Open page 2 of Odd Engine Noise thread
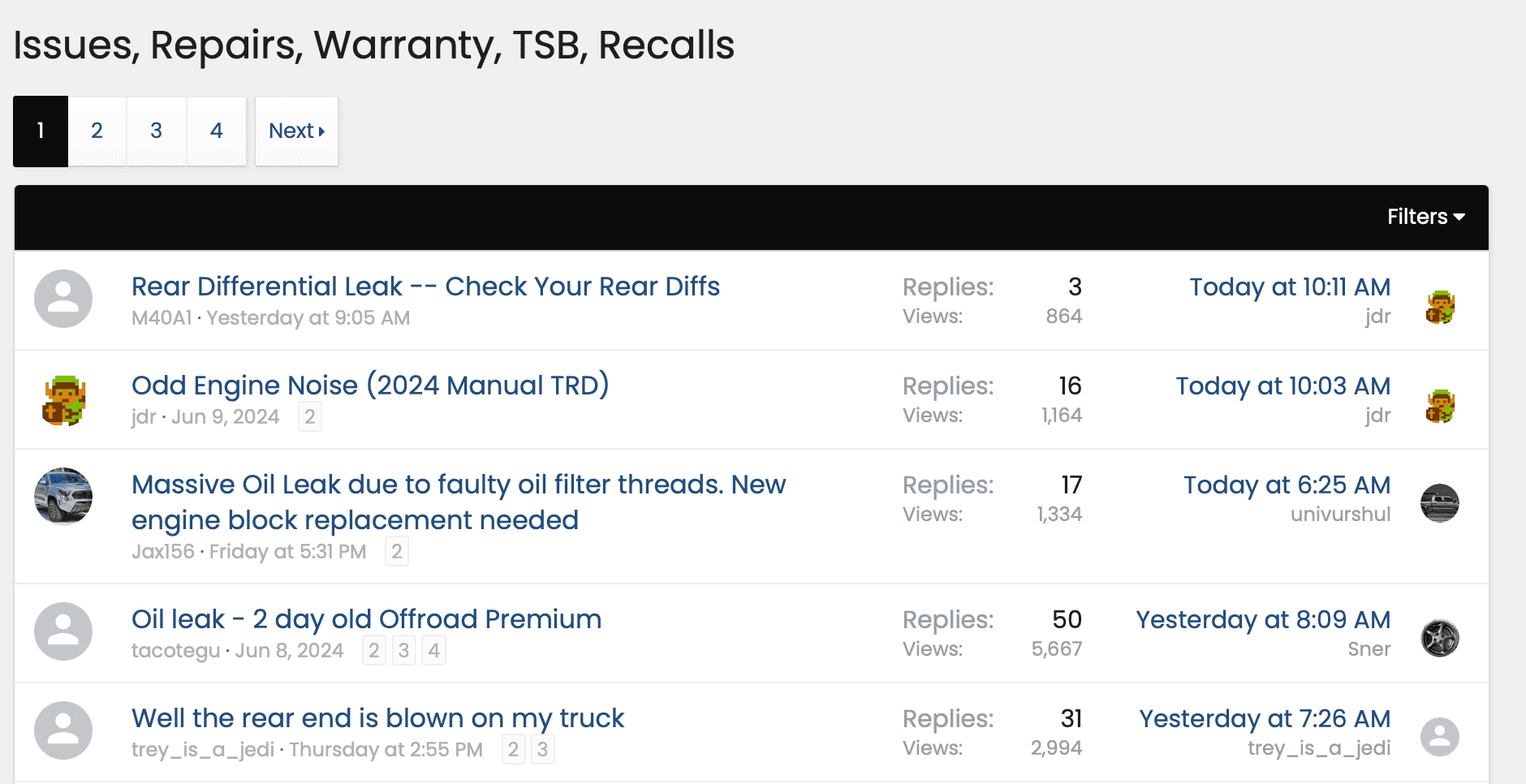1526x784 pixels. coord(310,416)
